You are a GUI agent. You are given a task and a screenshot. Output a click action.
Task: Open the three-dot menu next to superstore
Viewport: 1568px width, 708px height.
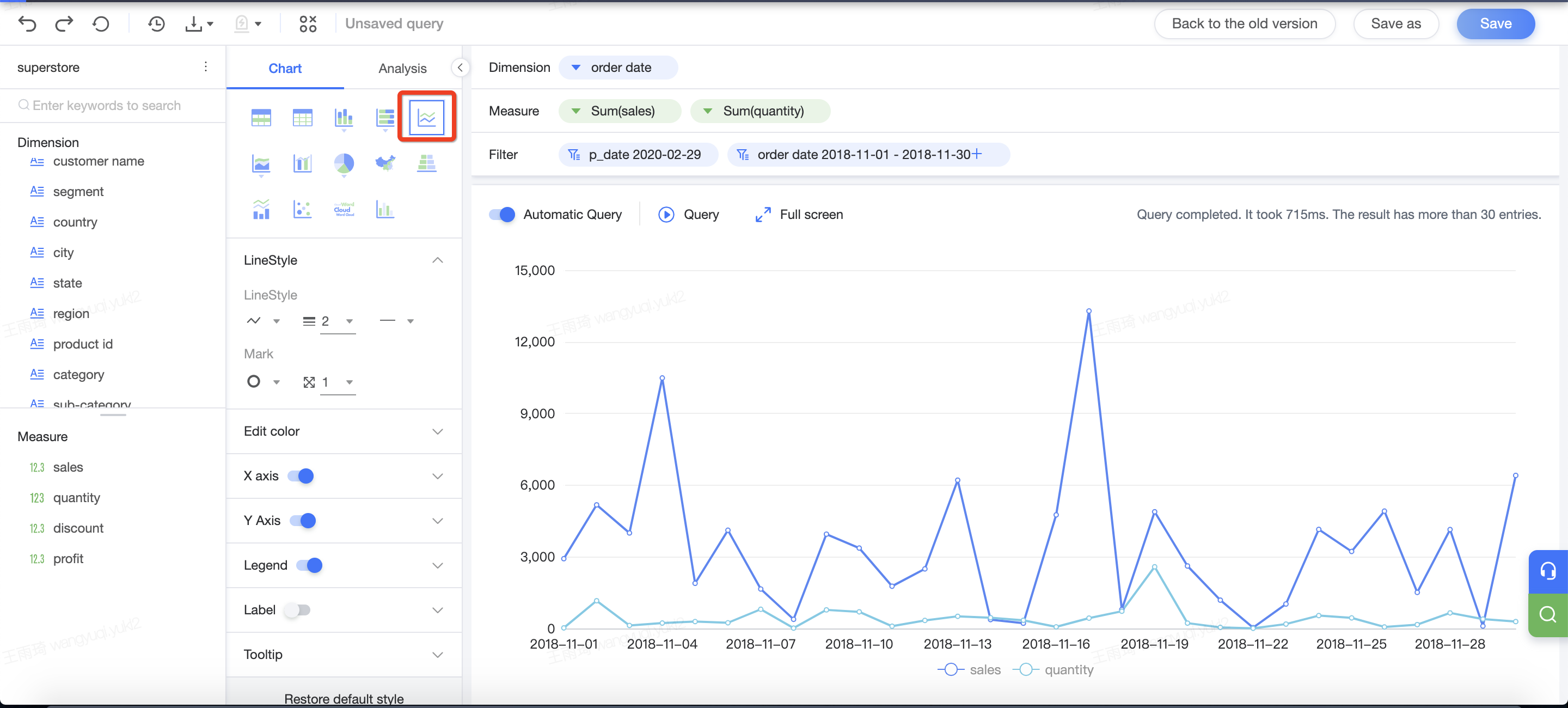206,66
